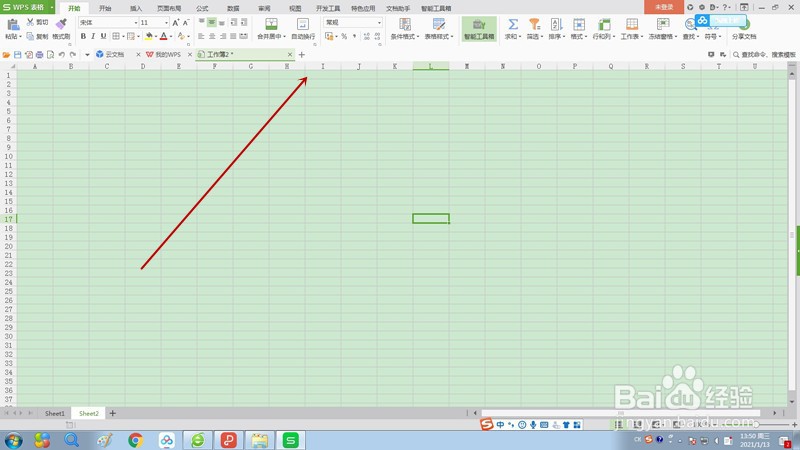Expand the Paste (粘贴) dropdown arrow

coord(20,37)
